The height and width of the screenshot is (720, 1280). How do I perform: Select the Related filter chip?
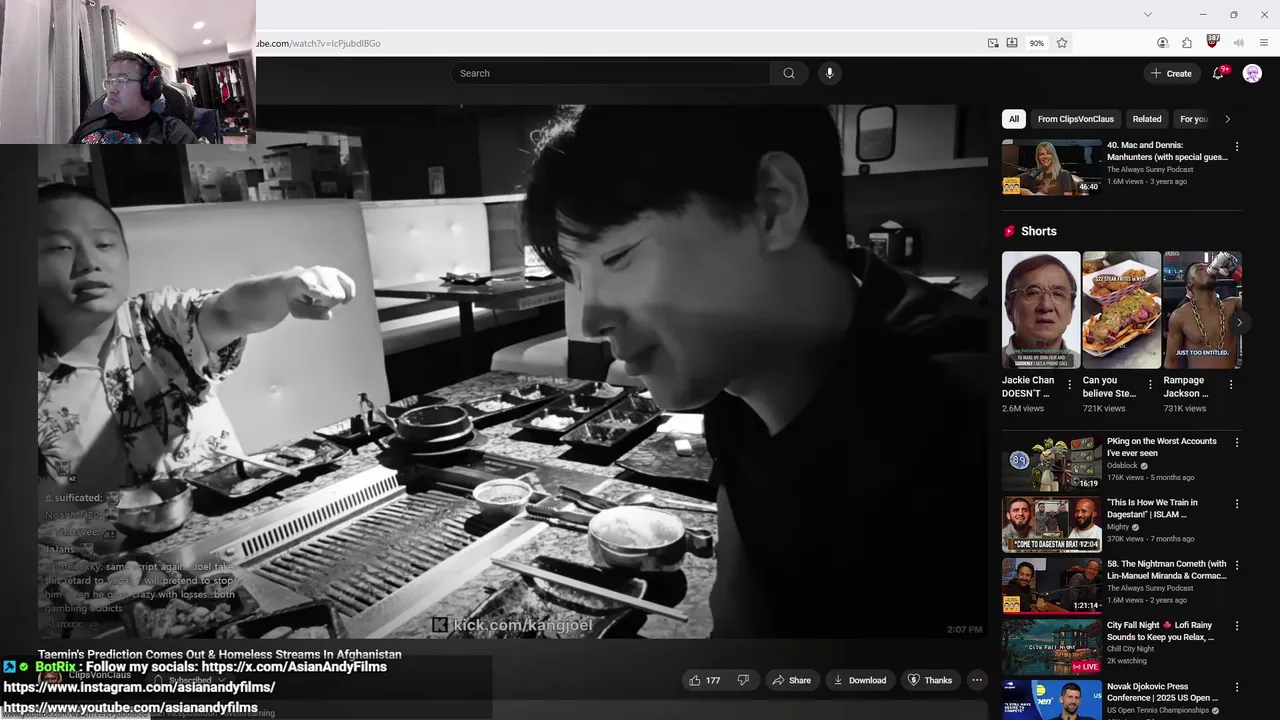[x=1147, y=119]
